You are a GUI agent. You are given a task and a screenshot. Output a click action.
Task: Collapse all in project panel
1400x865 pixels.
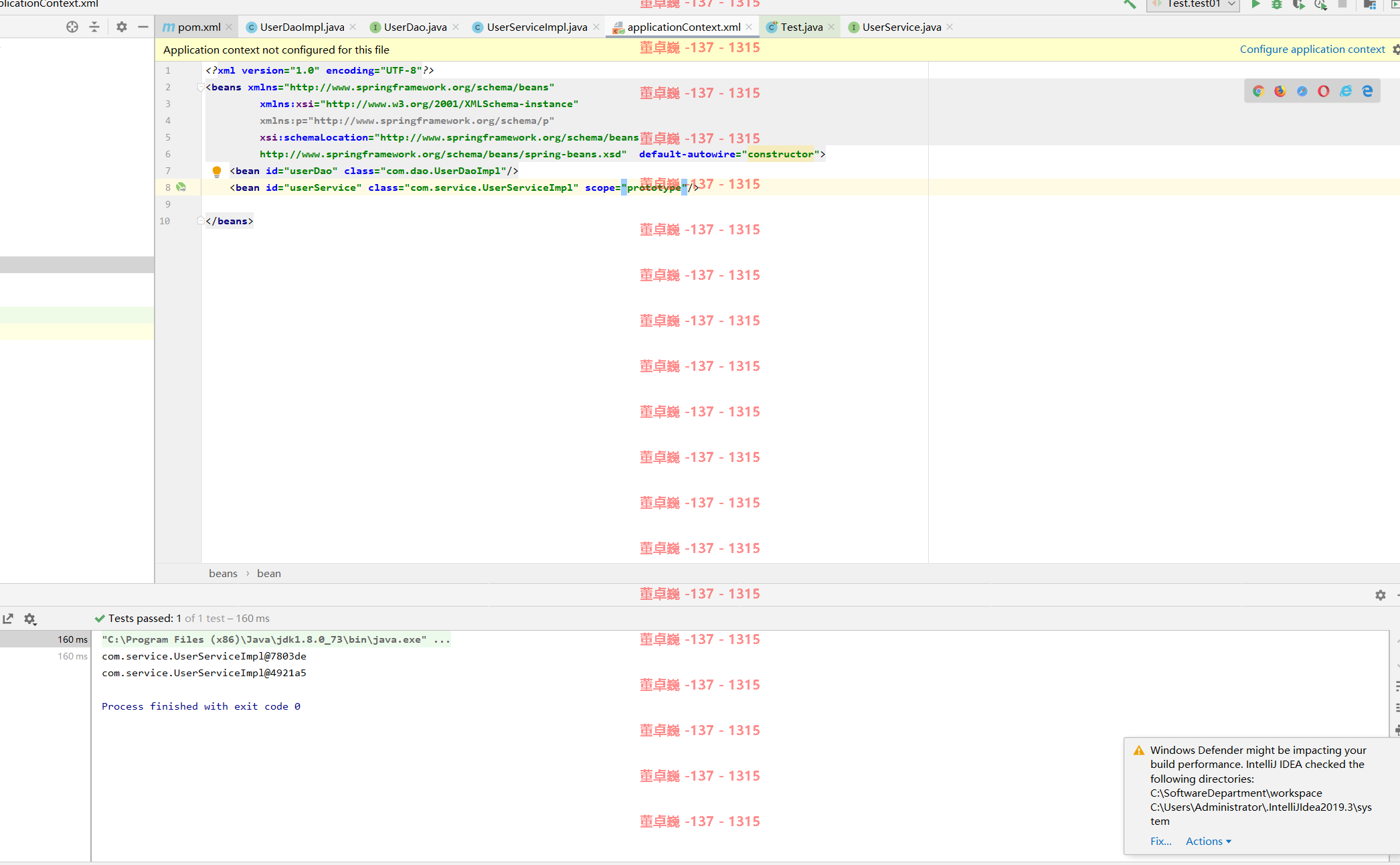pyautogui.click(x=94, y=27)
